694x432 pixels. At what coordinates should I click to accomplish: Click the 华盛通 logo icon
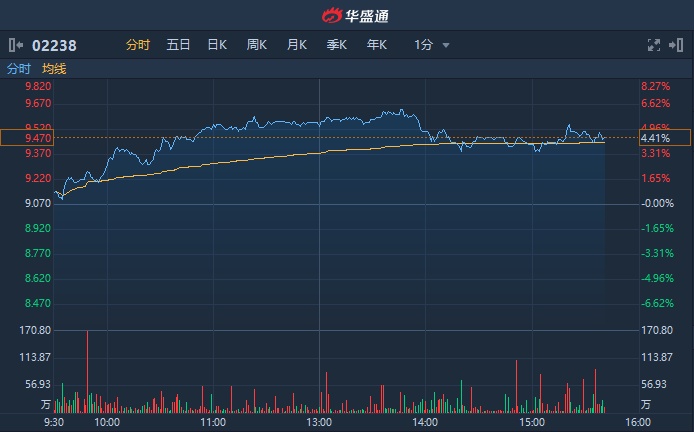[331, 15]
